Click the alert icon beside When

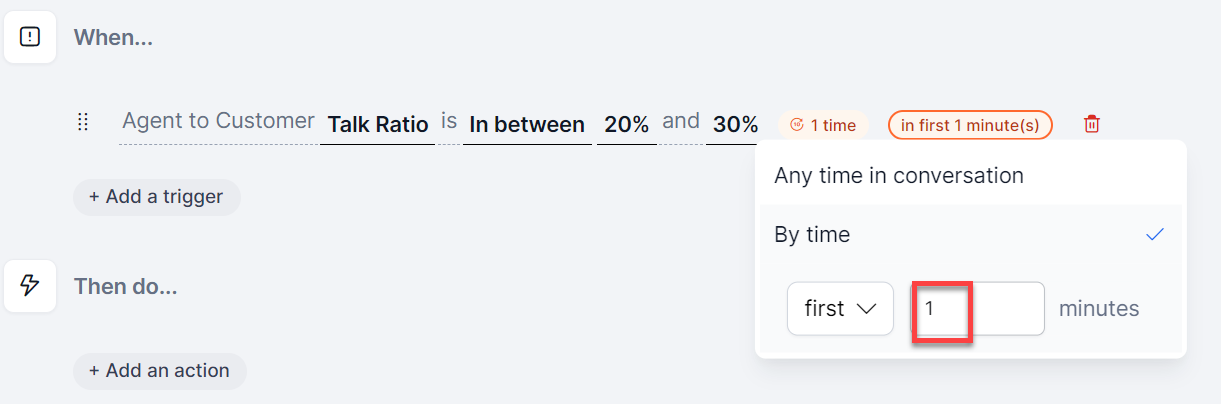[30, 38]
